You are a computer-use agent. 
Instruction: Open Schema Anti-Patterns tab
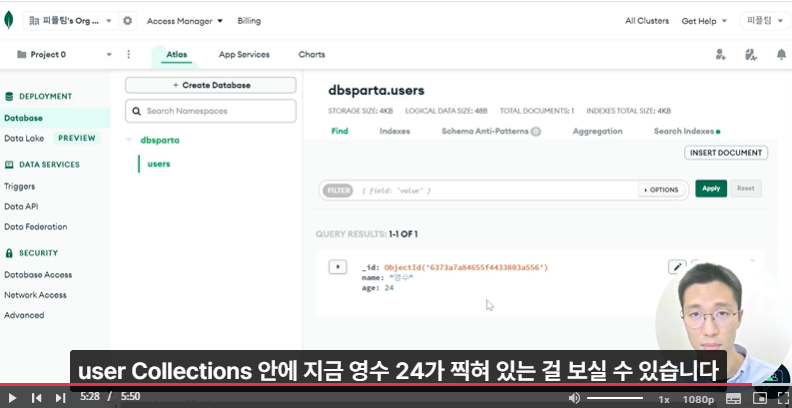[x=491, y=131]
